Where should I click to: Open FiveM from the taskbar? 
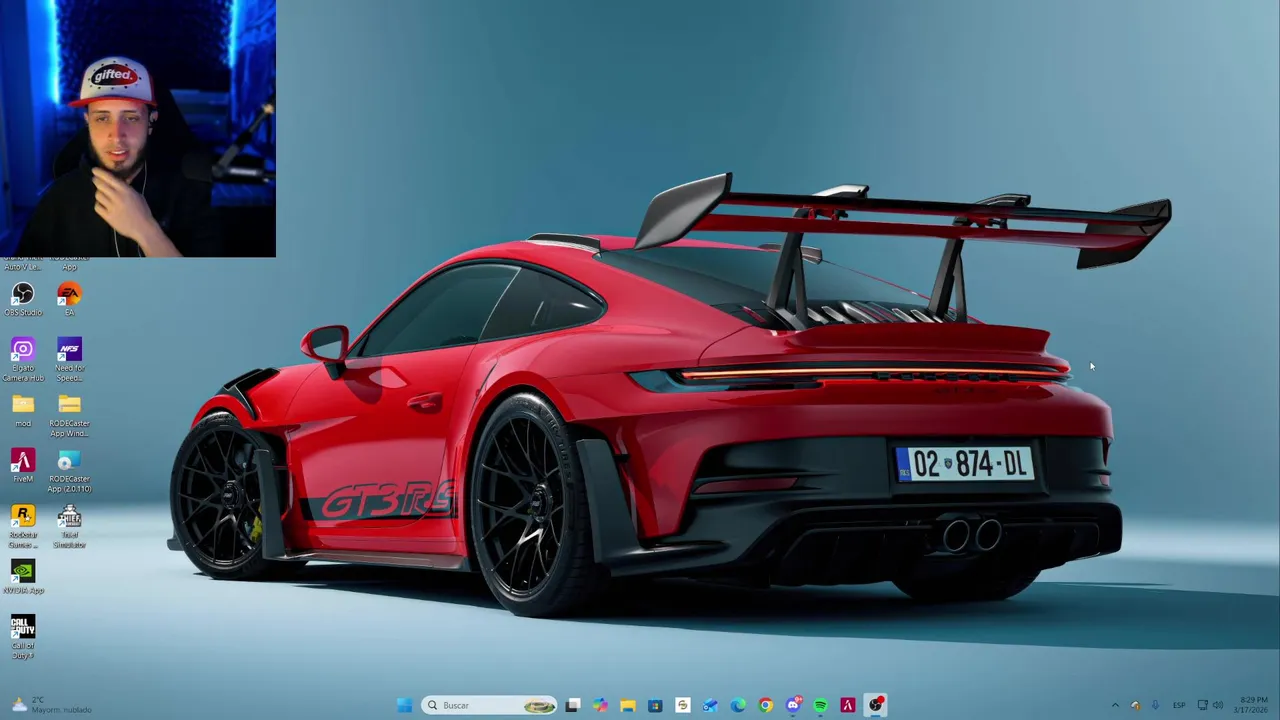coord(848,705)
